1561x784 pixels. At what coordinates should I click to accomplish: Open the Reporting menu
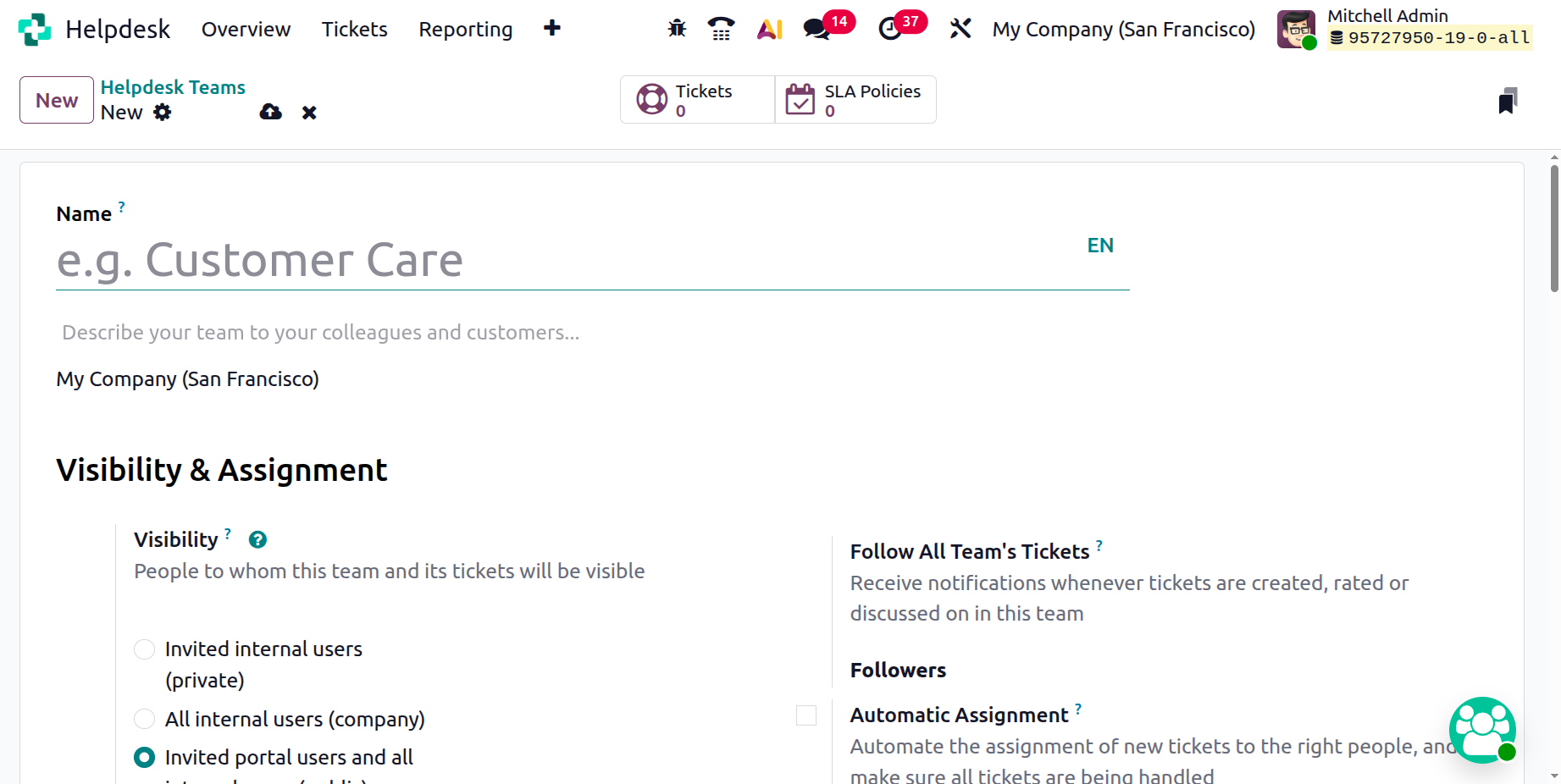tap(465, 30)
